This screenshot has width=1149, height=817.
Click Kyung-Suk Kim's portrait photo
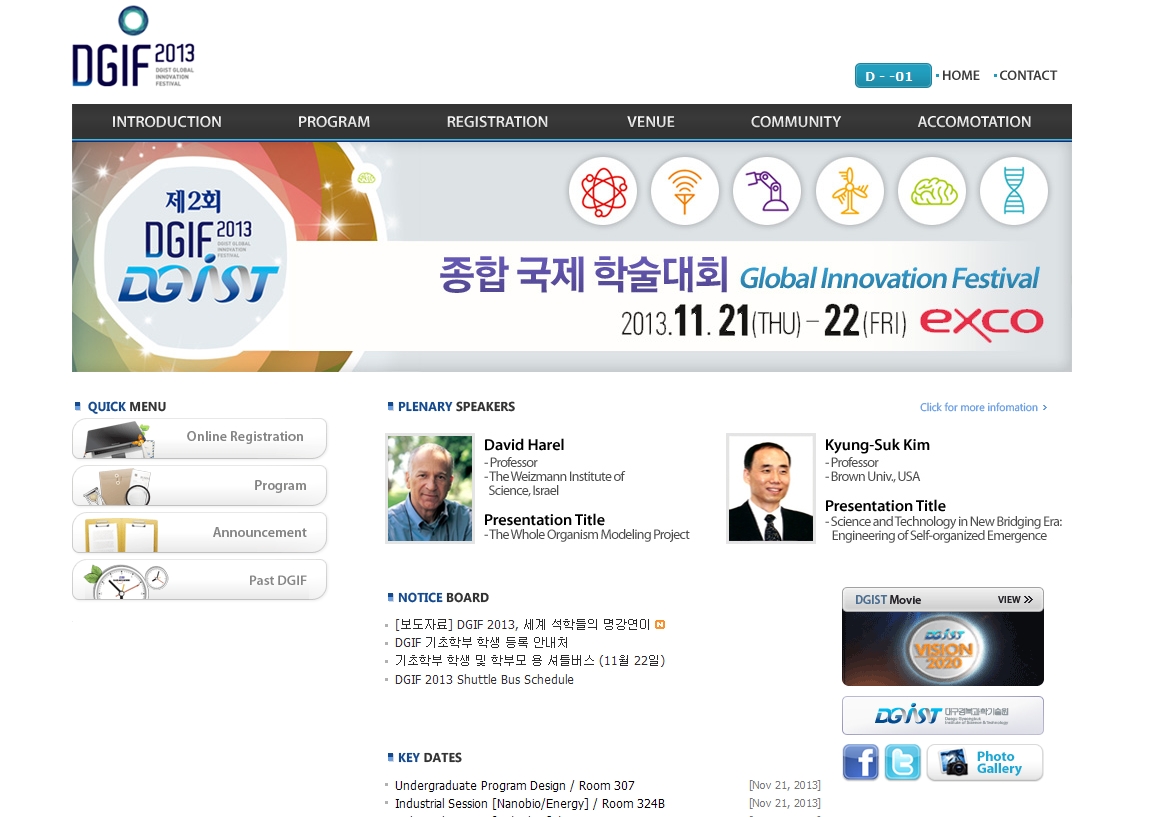click(771, 489)
